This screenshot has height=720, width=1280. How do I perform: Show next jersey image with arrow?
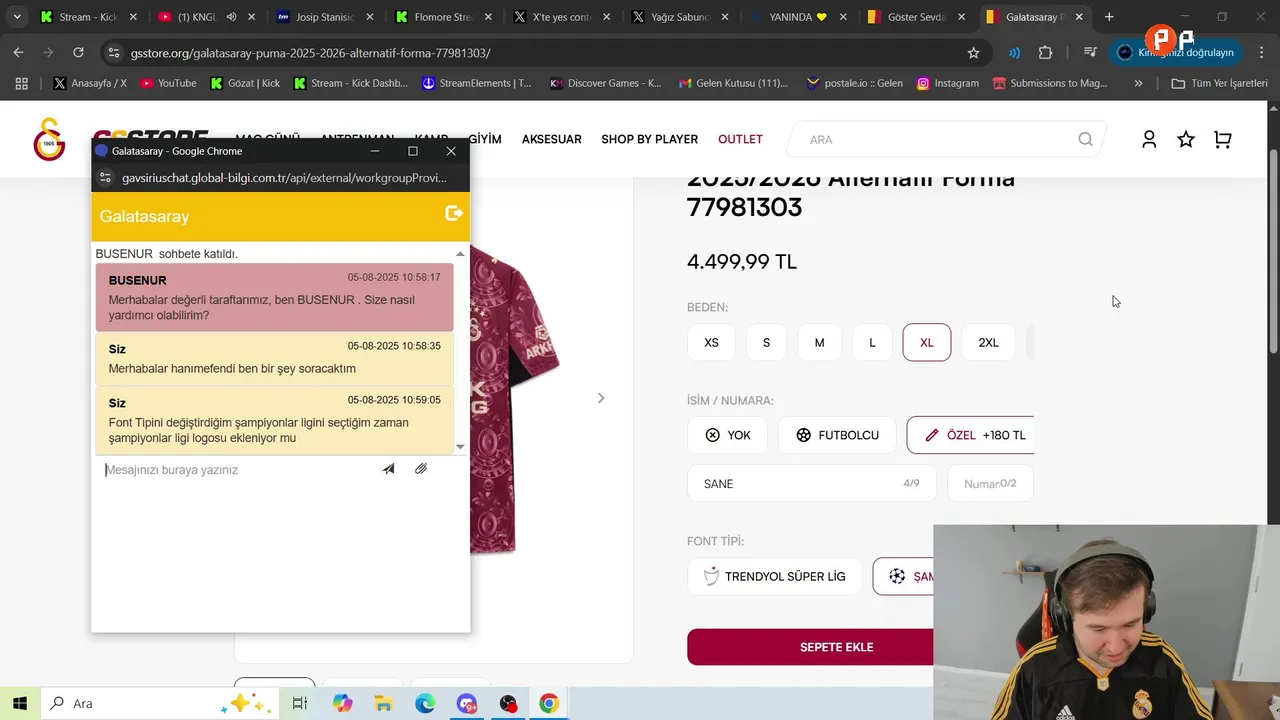[x=601, y=398]
